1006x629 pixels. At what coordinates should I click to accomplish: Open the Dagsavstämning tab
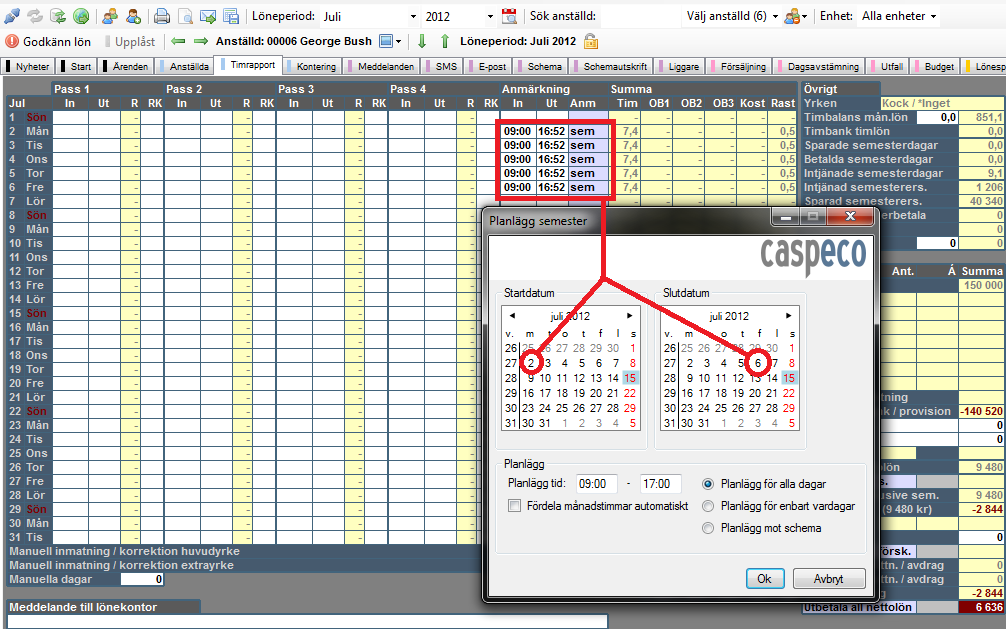click(x=819, y=66)
